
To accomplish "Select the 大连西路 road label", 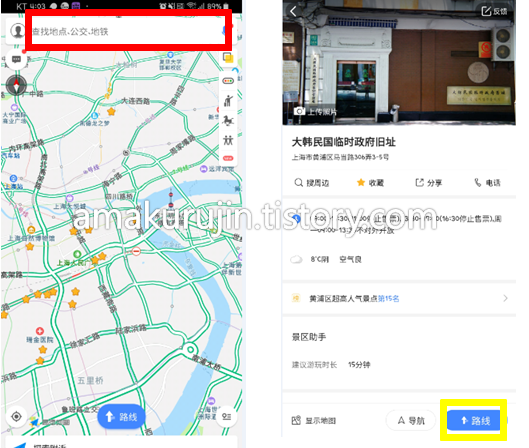I will (135, 101).
